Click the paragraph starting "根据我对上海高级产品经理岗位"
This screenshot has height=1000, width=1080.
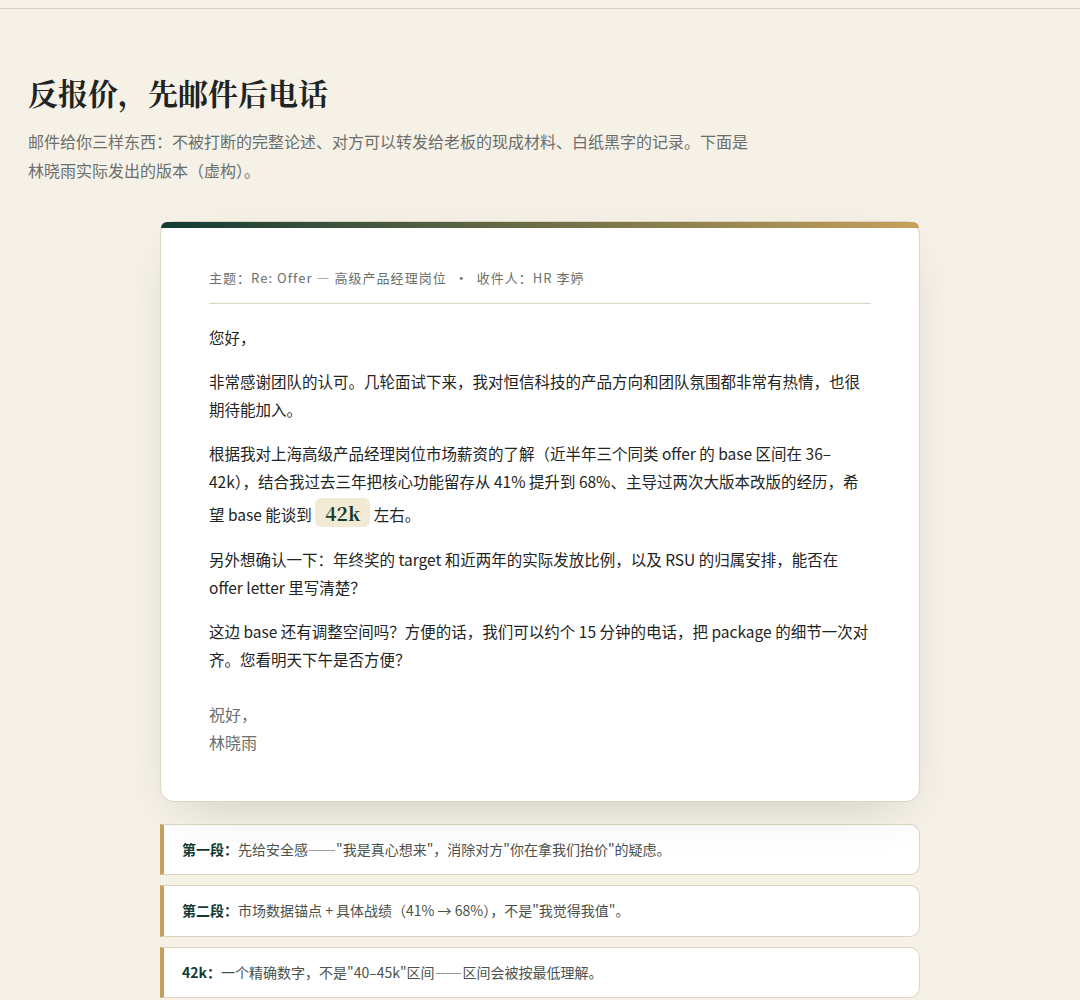coord(534,484)
